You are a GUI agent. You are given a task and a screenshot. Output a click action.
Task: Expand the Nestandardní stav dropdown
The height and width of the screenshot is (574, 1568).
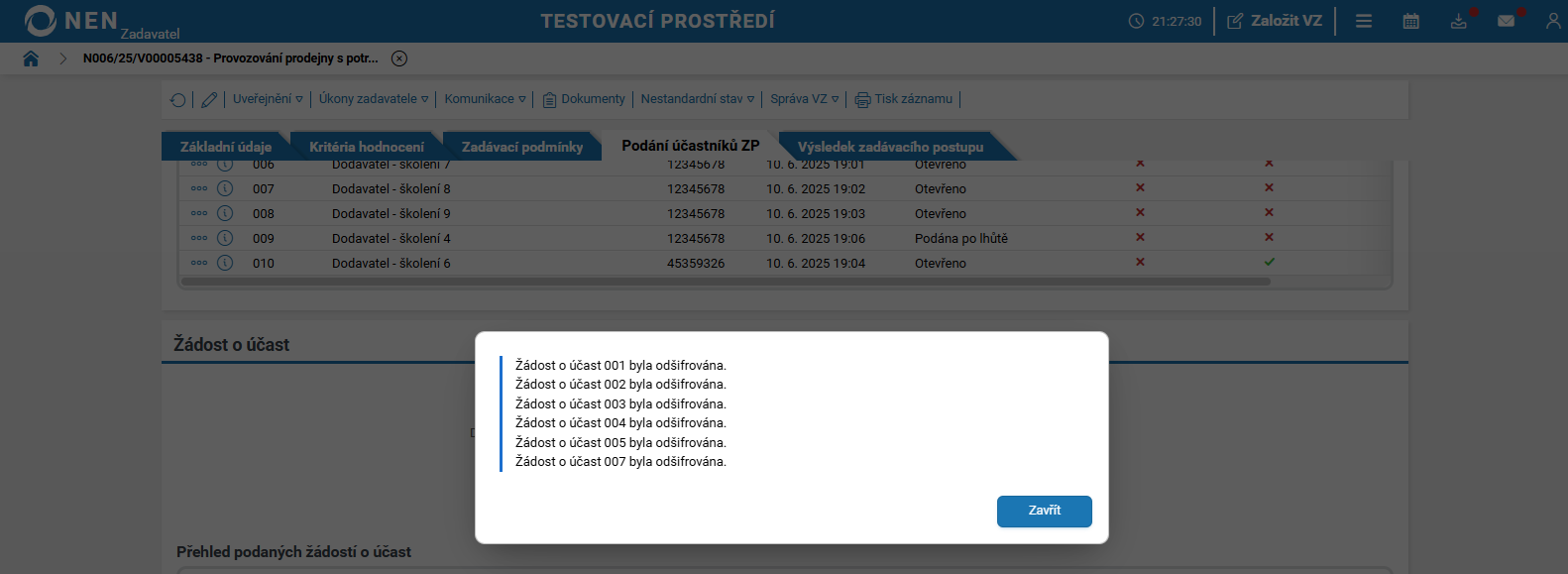point(698,99)
